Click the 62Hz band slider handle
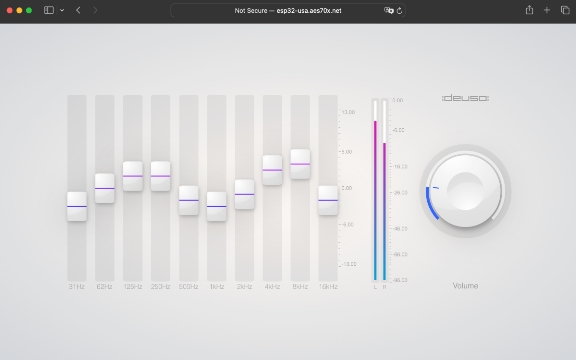Viewport: 576px width, 360px height. click(105, 188)
